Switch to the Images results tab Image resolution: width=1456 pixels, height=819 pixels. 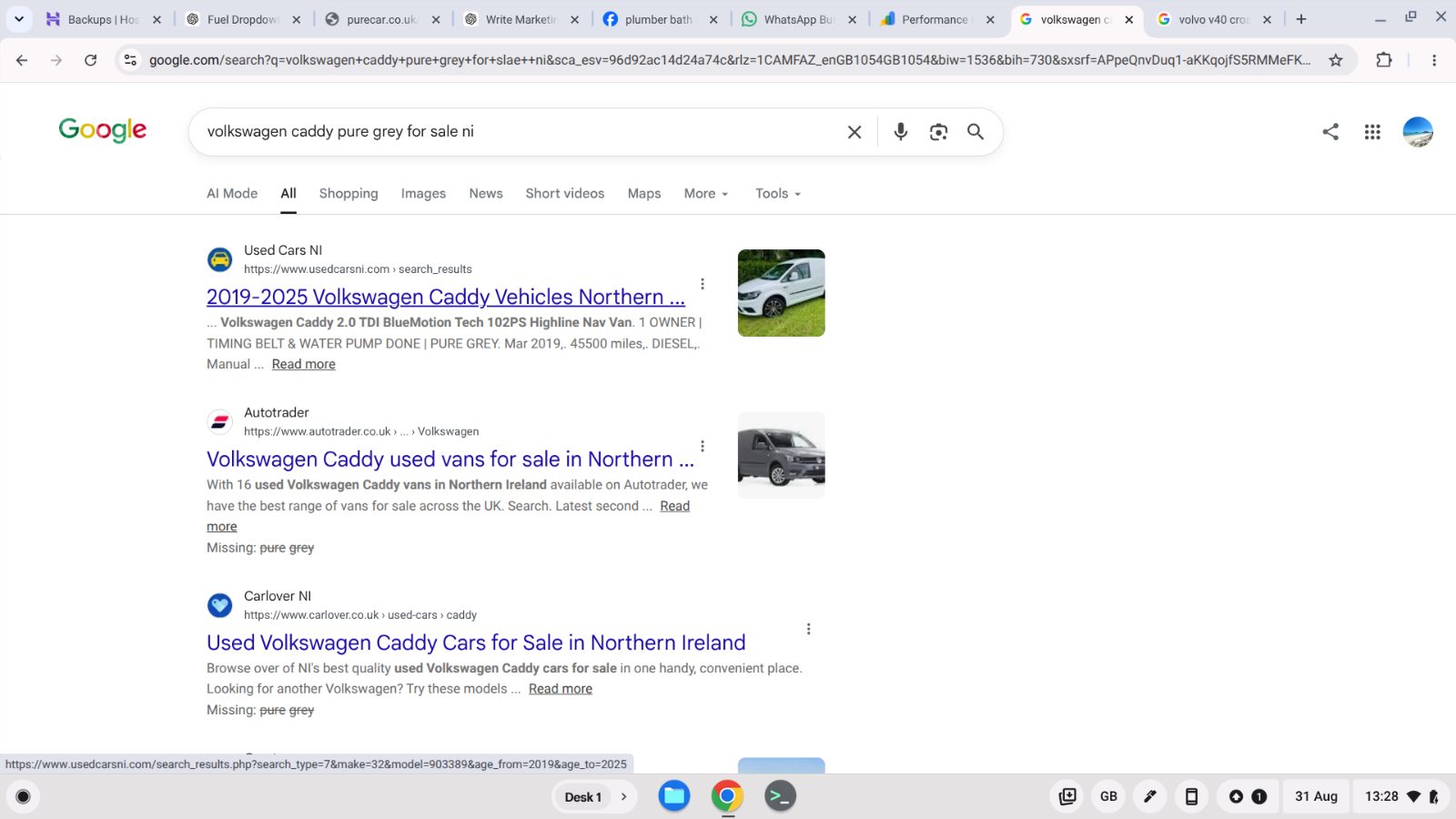click(423, 194)
